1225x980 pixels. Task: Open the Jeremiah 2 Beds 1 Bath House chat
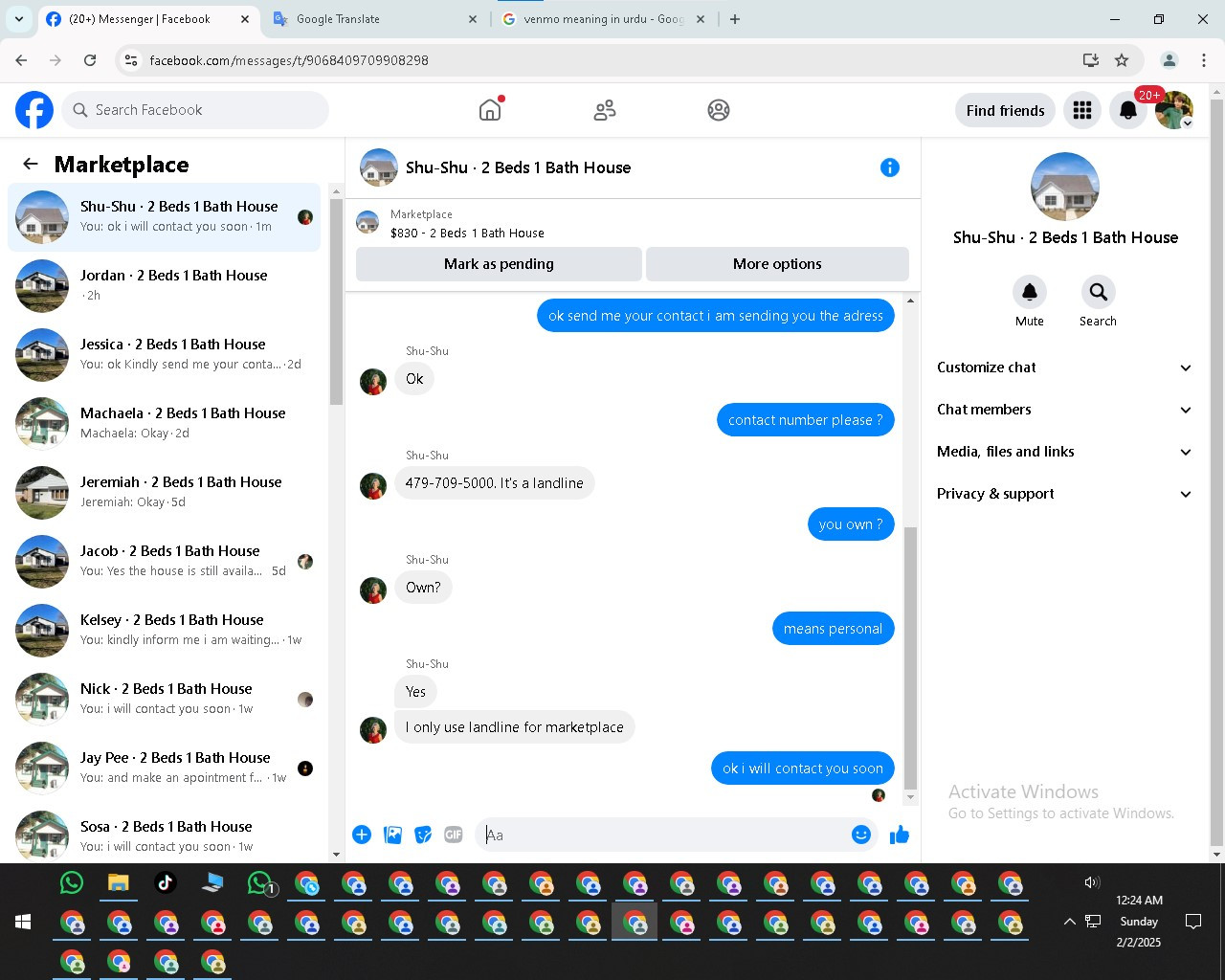tap(165, 492)
